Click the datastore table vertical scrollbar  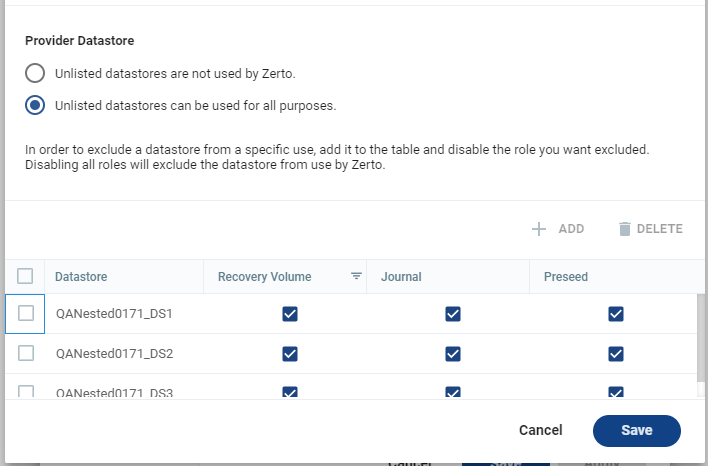(x=702, y=340)
